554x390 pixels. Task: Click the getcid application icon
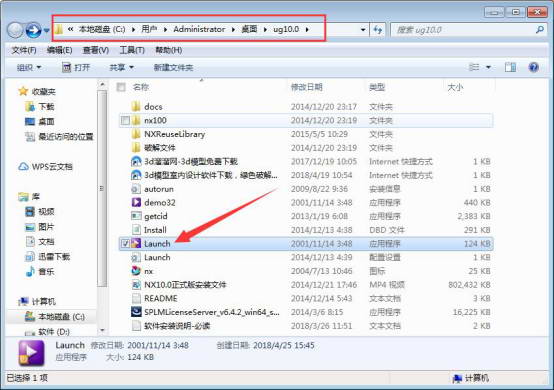[136, 216]
